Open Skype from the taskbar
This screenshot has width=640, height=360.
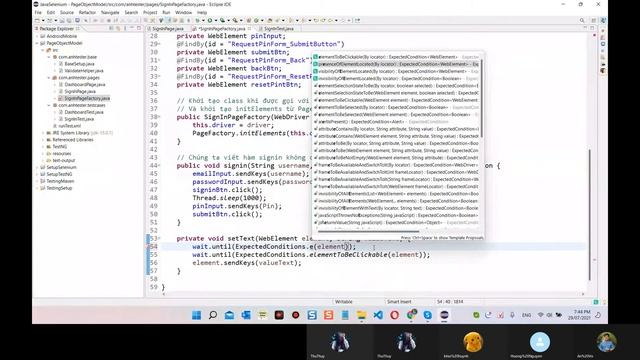(427, 315)
